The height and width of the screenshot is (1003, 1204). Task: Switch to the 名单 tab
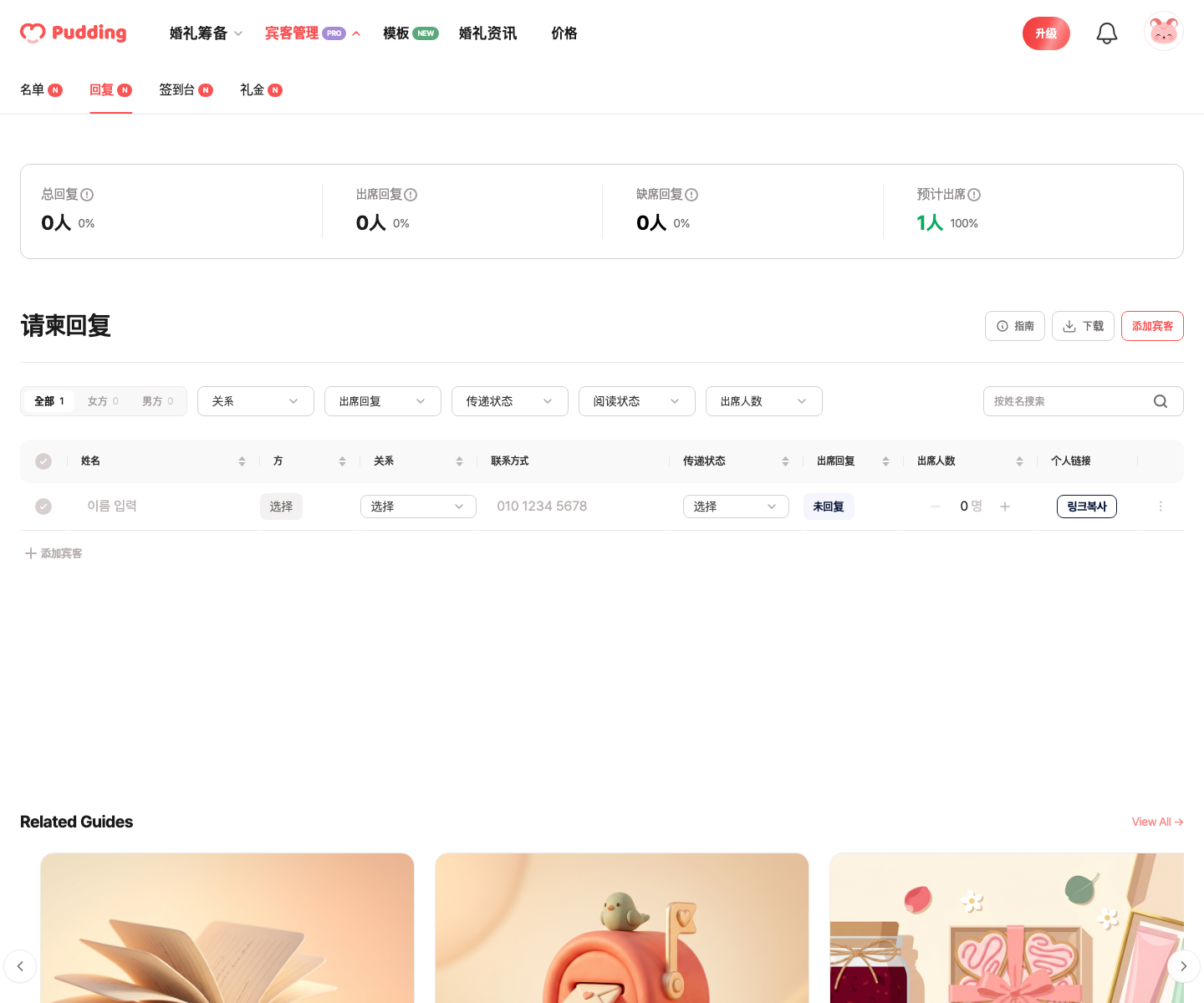pos(41,89)
